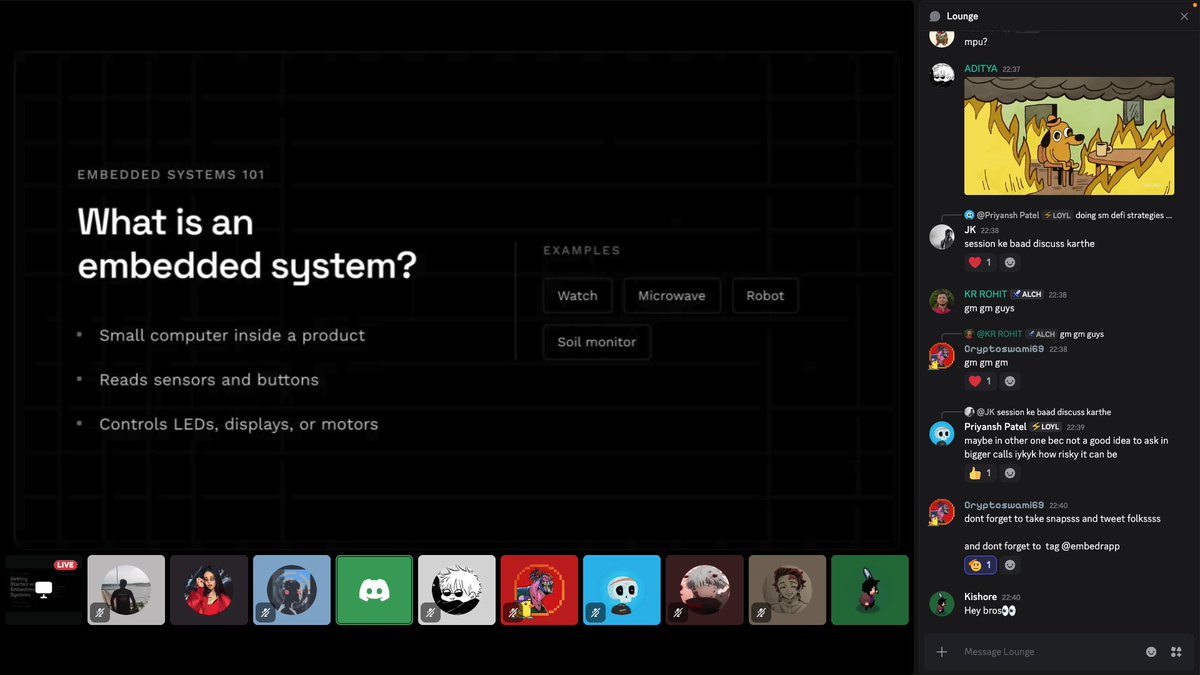Viewport: 1200px width, 675px height.
Task: Click Kishore's avatar in chat
Action: [942, 604]
